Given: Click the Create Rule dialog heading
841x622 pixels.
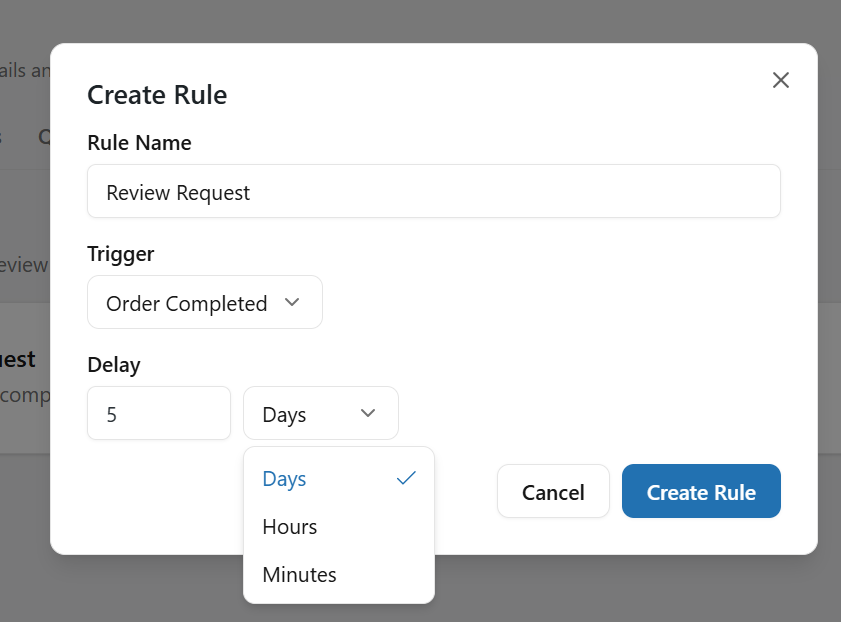Looking at the screenshot, I should (157, 95).
